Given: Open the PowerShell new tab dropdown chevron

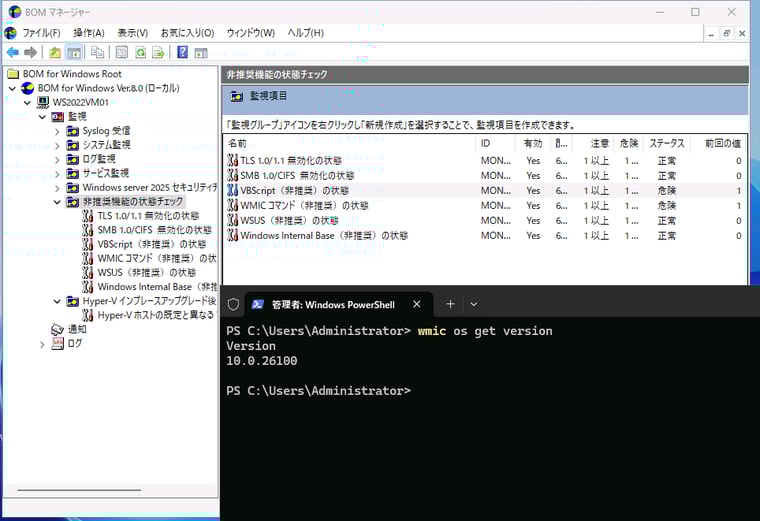Looking at the screenshot, I should [x=474, y=304].
